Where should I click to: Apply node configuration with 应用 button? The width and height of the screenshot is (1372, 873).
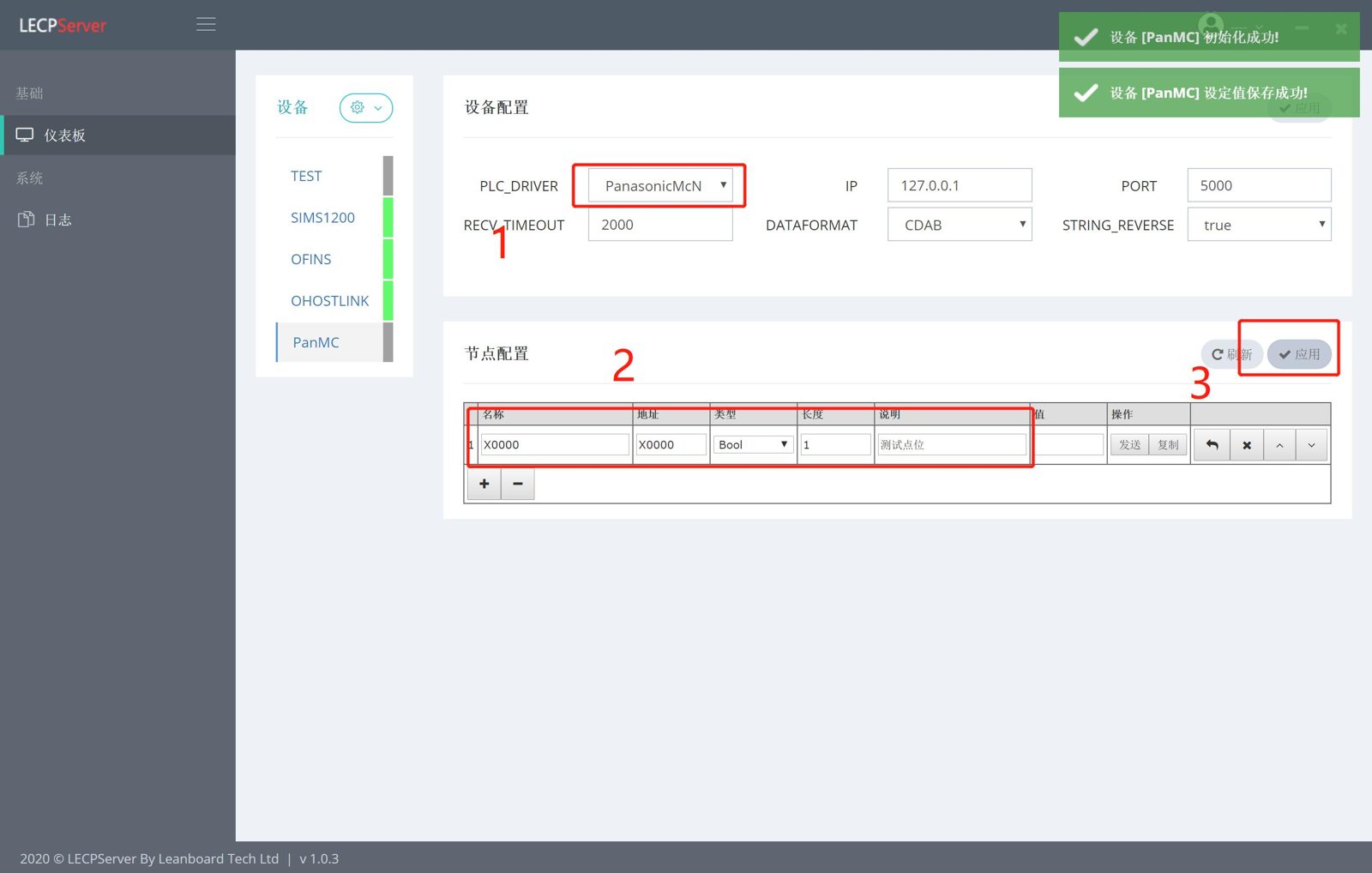pos(1299,354)
